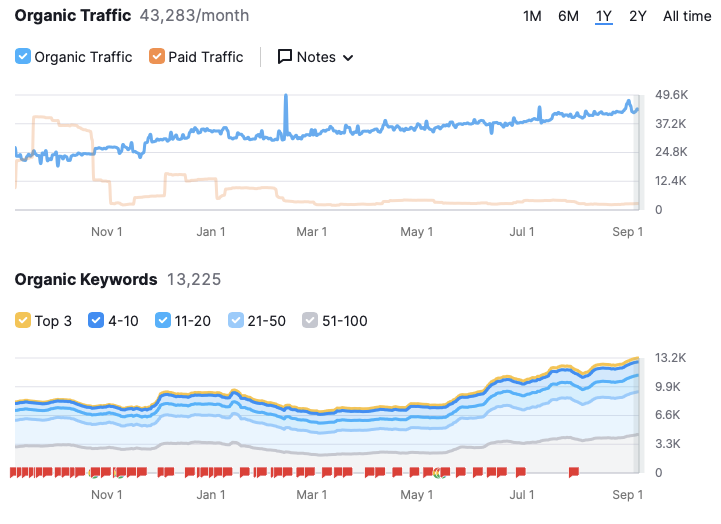Switch to the 2Y time range
721x524 pixels.
[x=637, y=16]
